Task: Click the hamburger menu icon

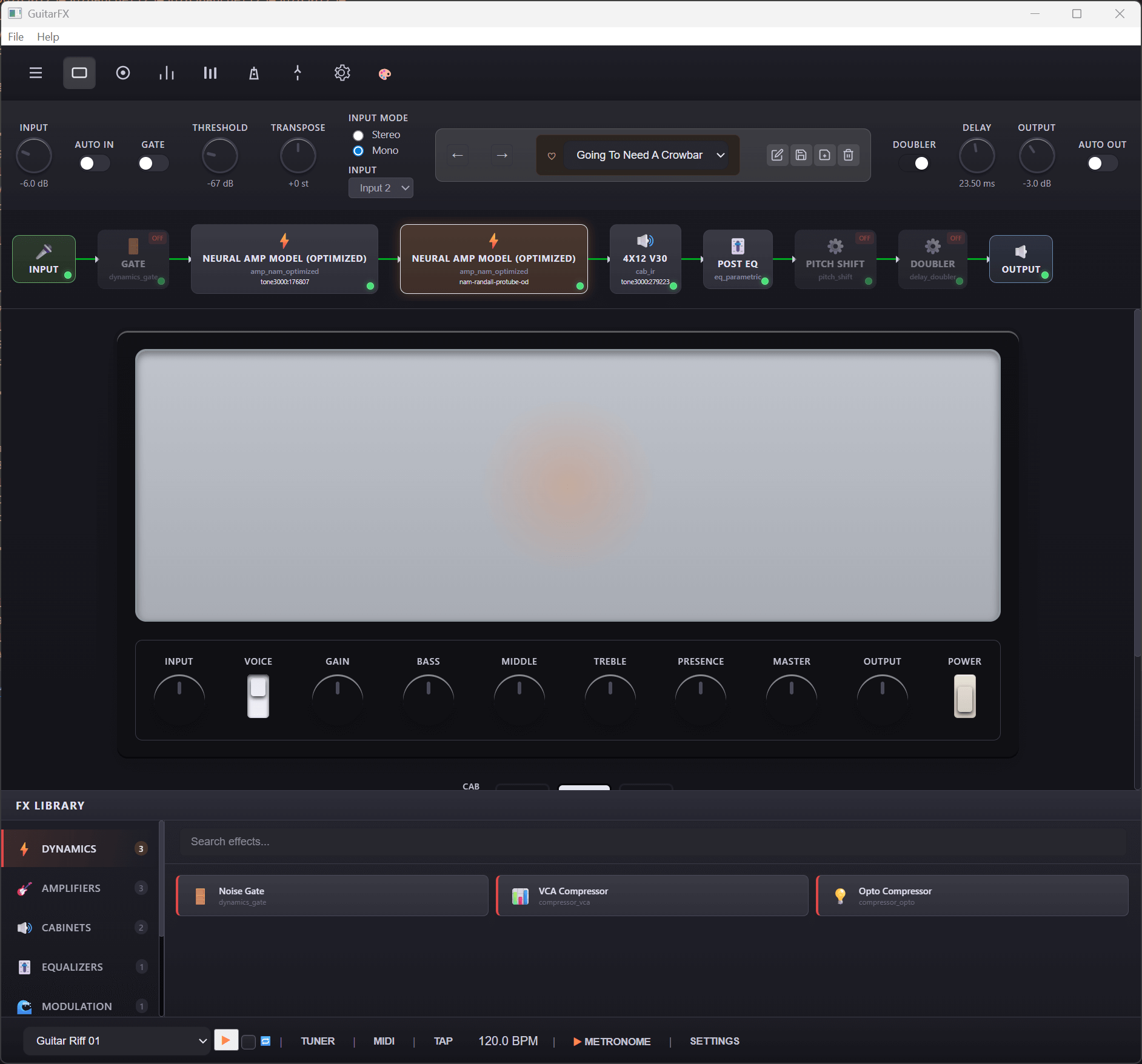Action: [36, 73]
